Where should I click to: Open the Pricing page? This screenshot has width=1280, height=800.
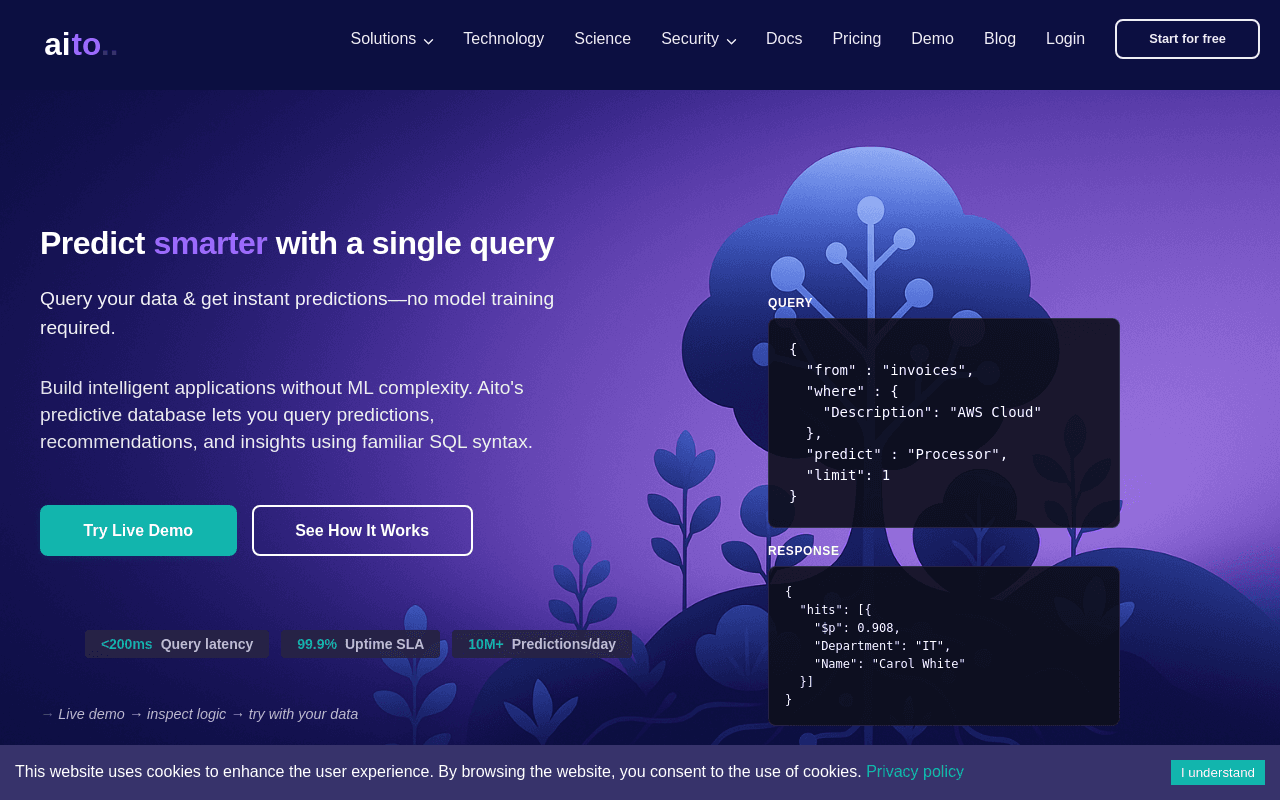tap(856, 39)
